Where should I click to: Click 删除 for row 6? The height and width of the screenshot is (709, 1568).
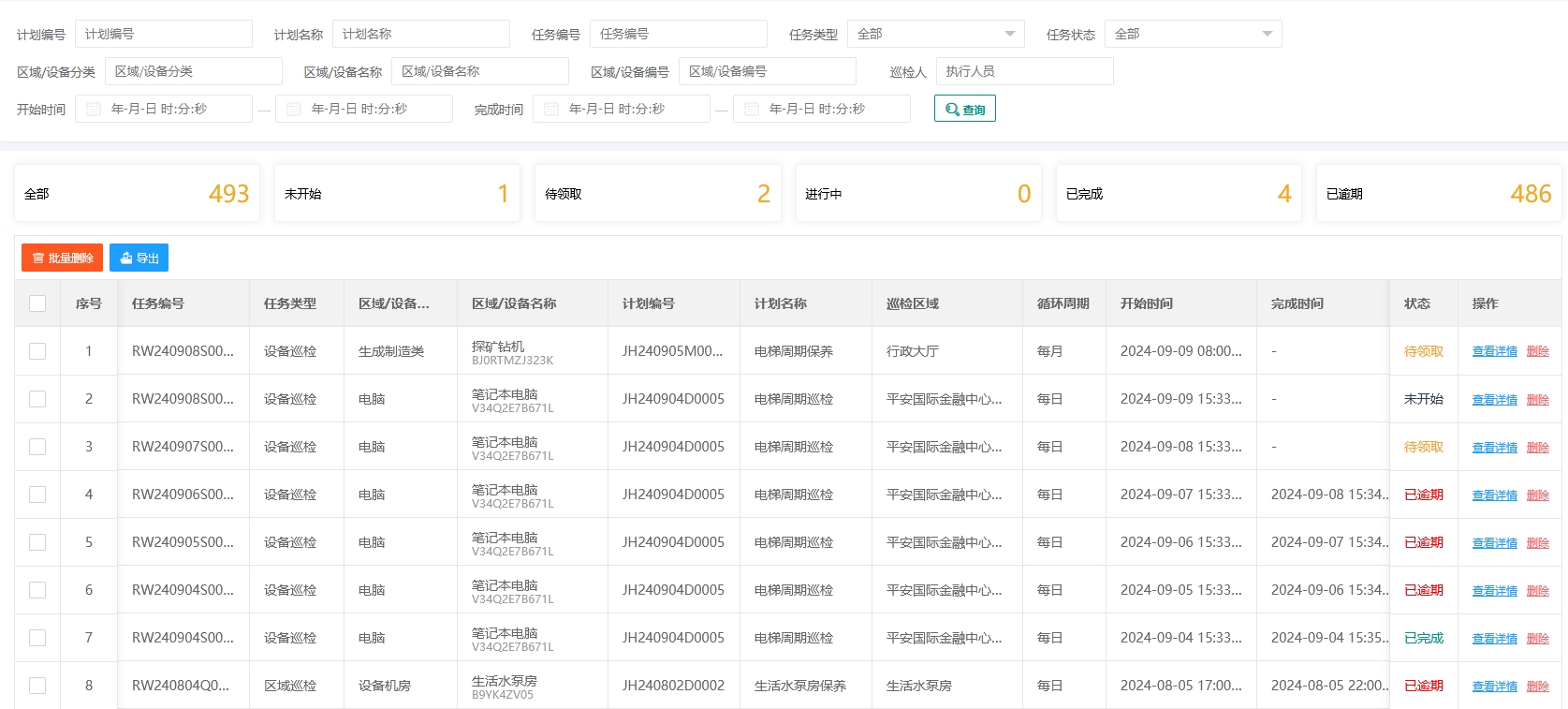[1538, 590]
